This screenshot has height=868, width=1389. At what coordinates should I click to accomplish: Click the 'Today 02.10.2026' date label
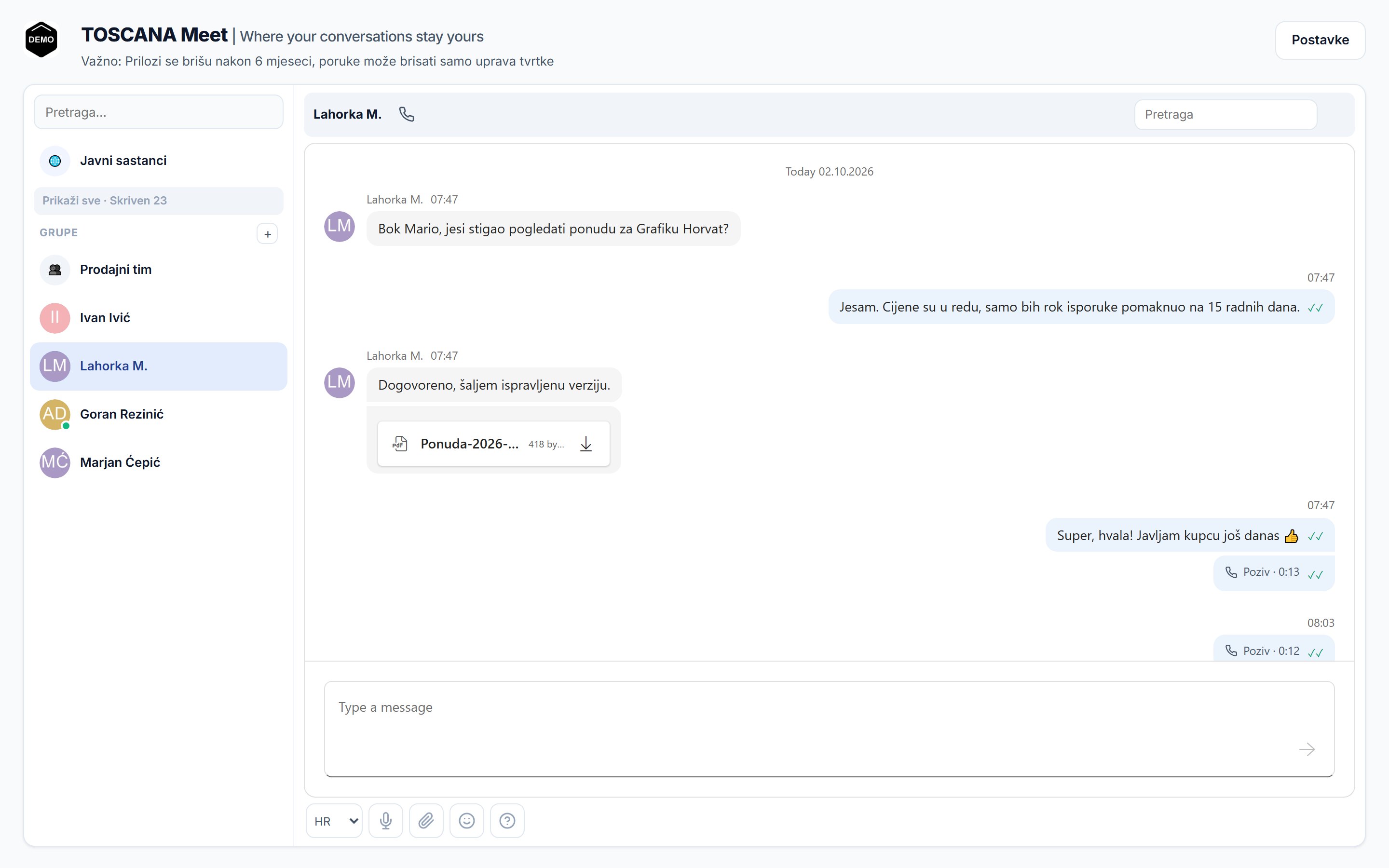(x=830, y=172)
